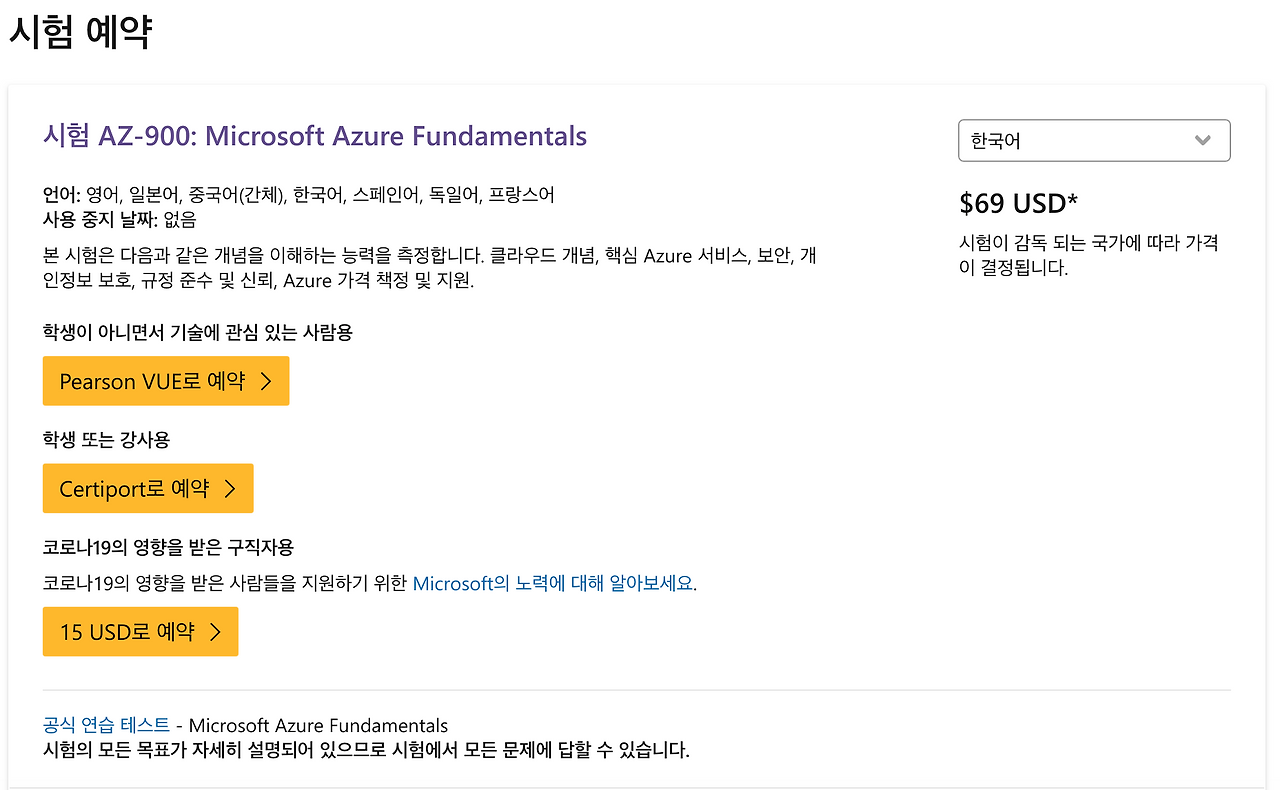Viewport: 1280px width, 790px height.
Task: Follow the Microsoft의 노력에 대해 알아보세요 link
Action: coord(553,583)
